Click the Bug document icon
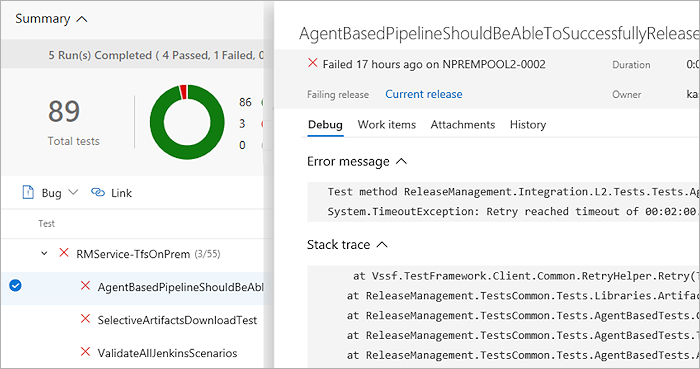The width and height of the screenshot is (700, 369). (28, 192)
